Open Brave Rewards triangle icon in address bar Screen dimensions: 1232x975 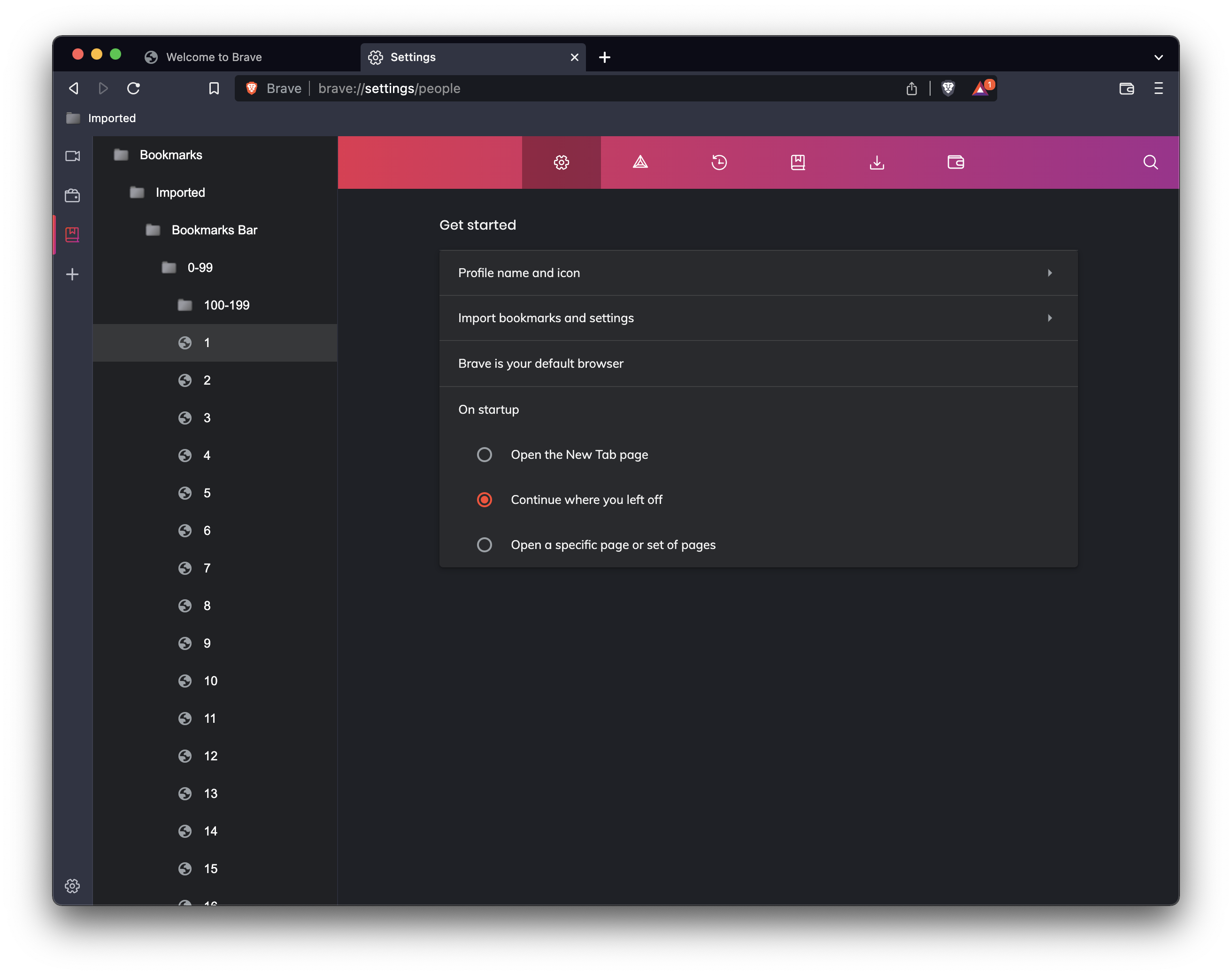click(x=980, y=88)
